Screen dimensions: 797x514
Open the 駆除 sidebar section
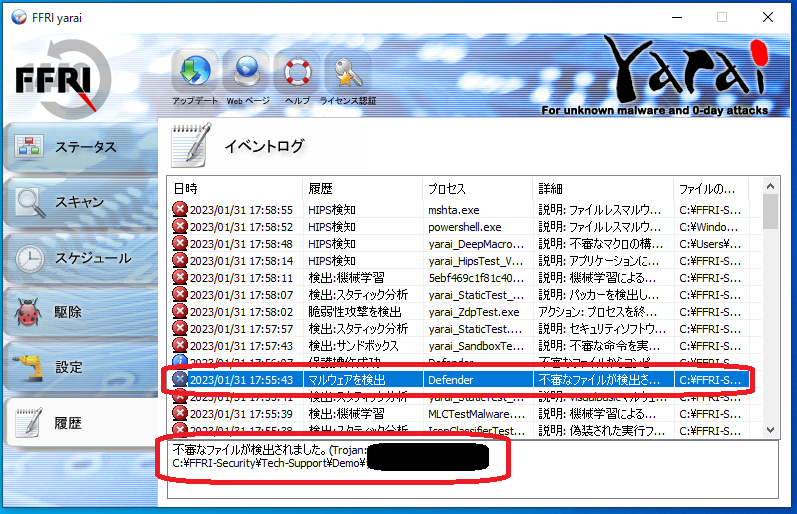(80, 312)
